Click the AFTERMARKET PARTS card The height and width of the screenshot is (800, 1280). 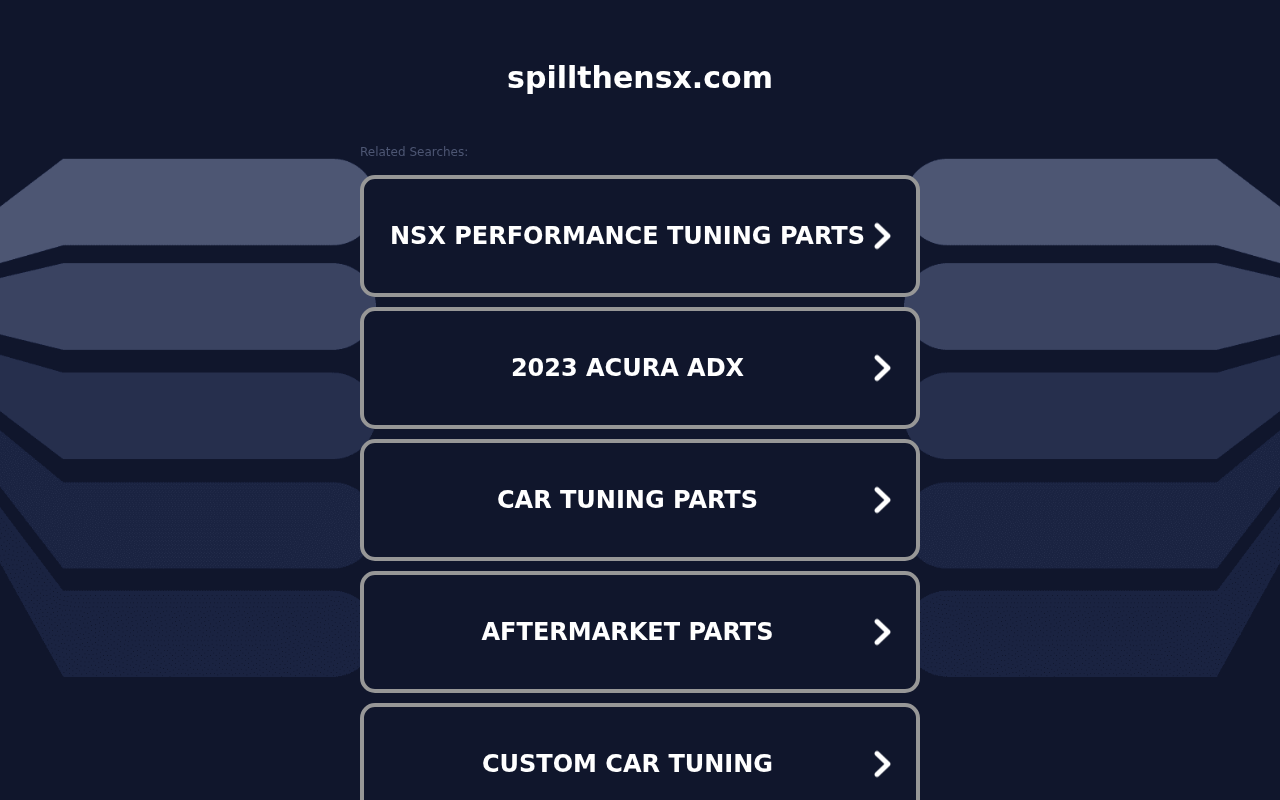(x=640, y=631)
